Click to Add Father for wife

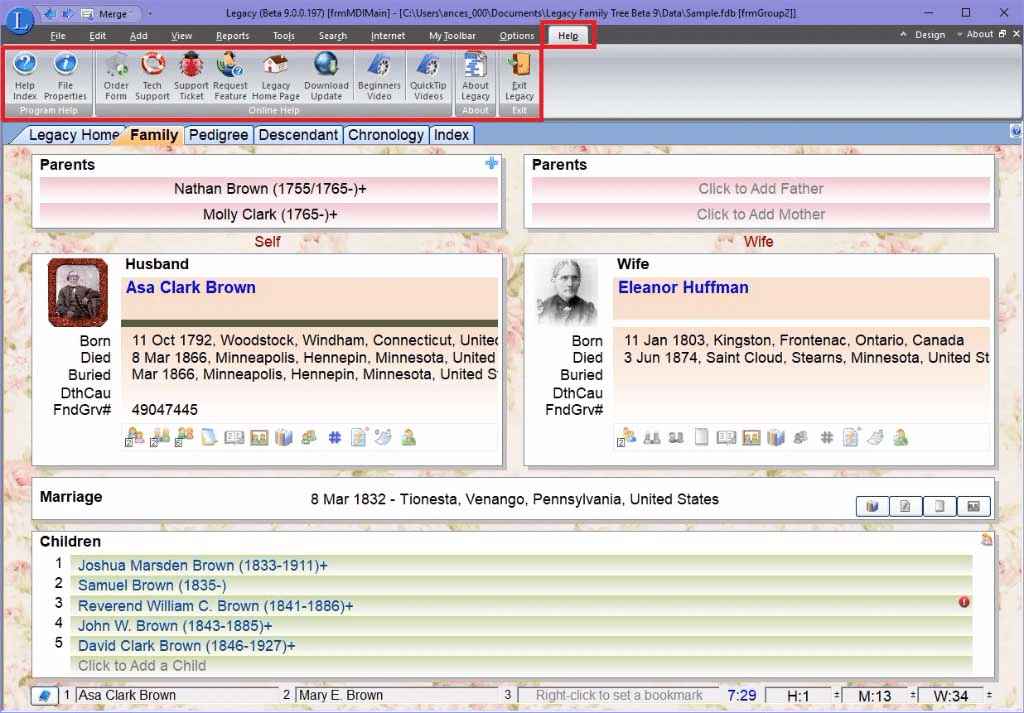click(760, 189)
